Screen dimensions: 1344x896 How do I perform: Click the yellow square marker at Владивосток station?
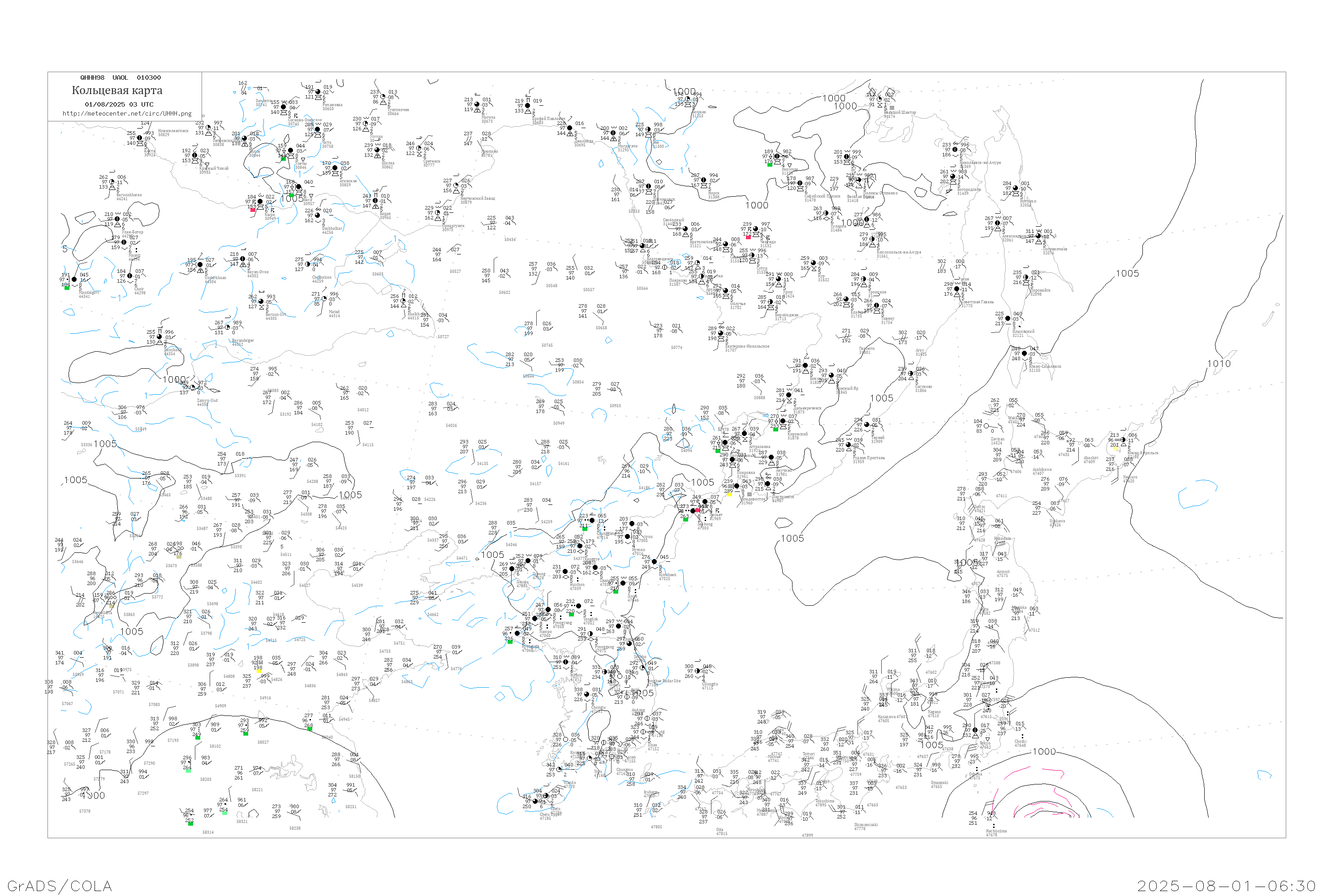pyautogui.click(x=729, y=495)
